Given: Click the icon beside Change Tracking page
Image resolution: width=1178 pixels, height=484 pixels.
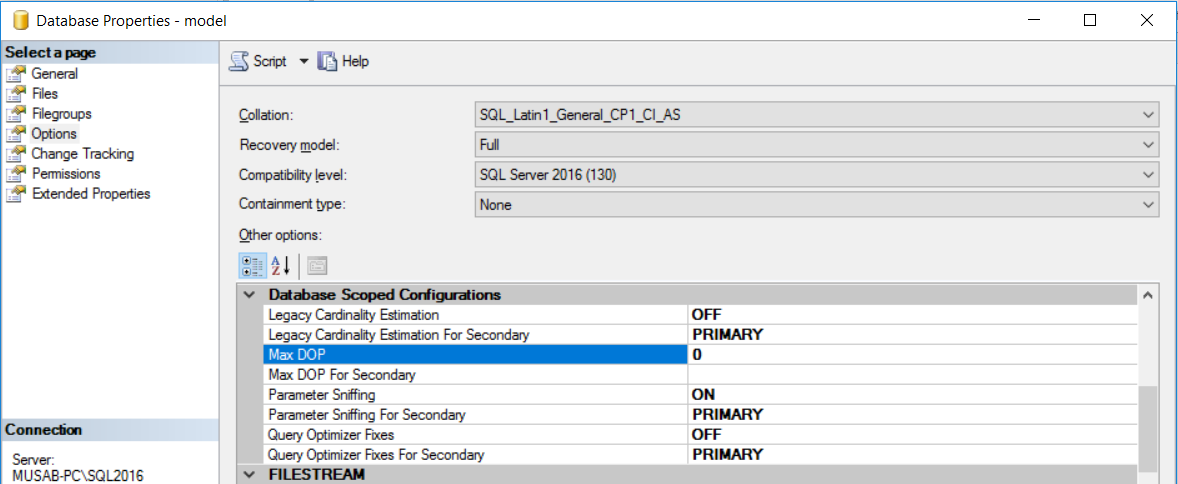Looking at the screenshot, I should pyautogui.click(x=16, y=154).
